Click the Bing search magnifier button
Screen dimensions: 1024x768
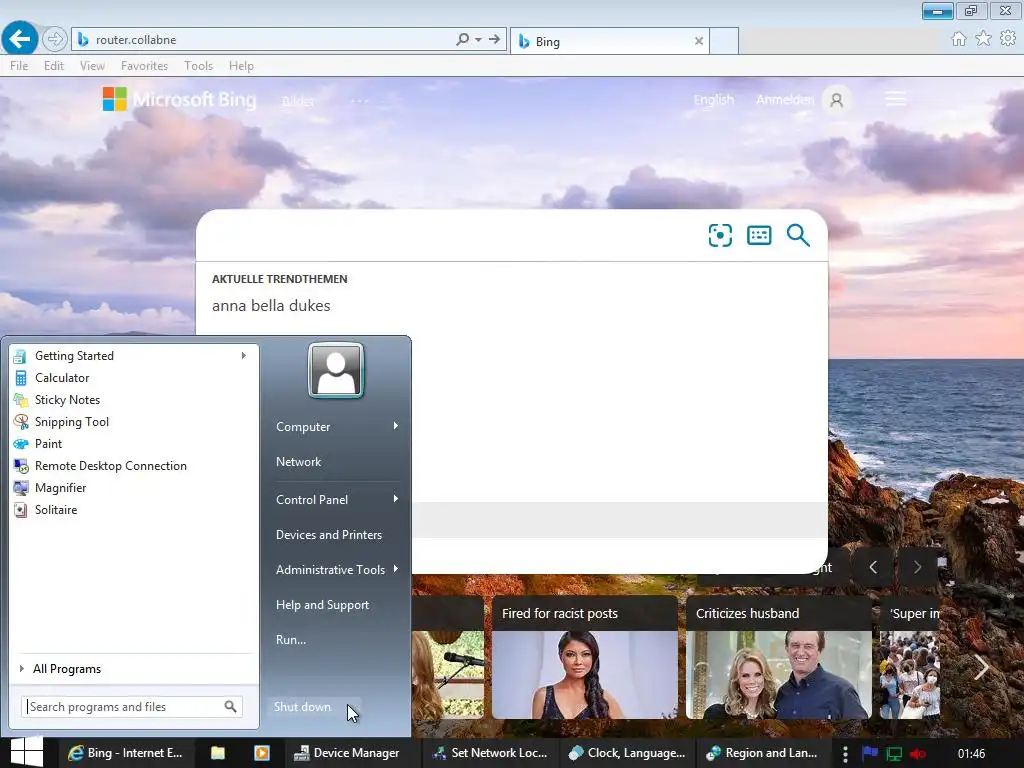pyautogui.click(x=798, y=235)
